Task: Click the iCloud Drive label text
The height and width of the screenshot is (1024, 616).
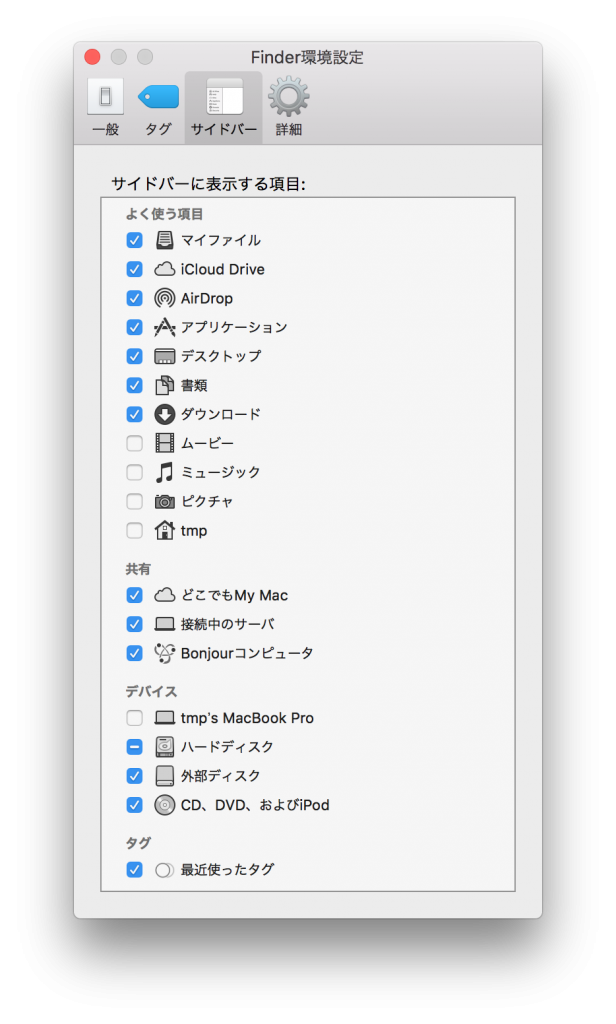Action: 223,269
